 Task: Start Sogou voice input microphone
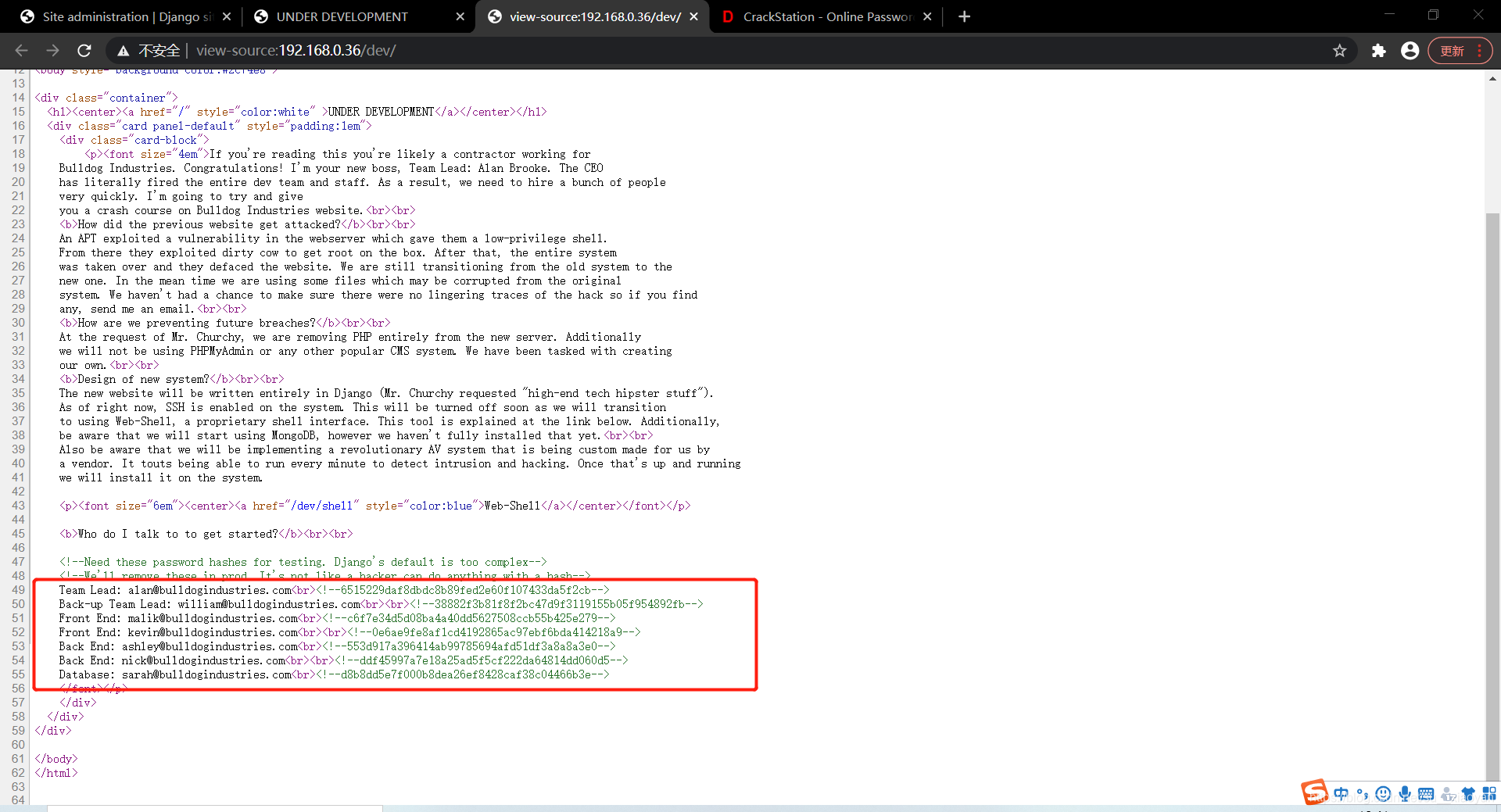1405,794
